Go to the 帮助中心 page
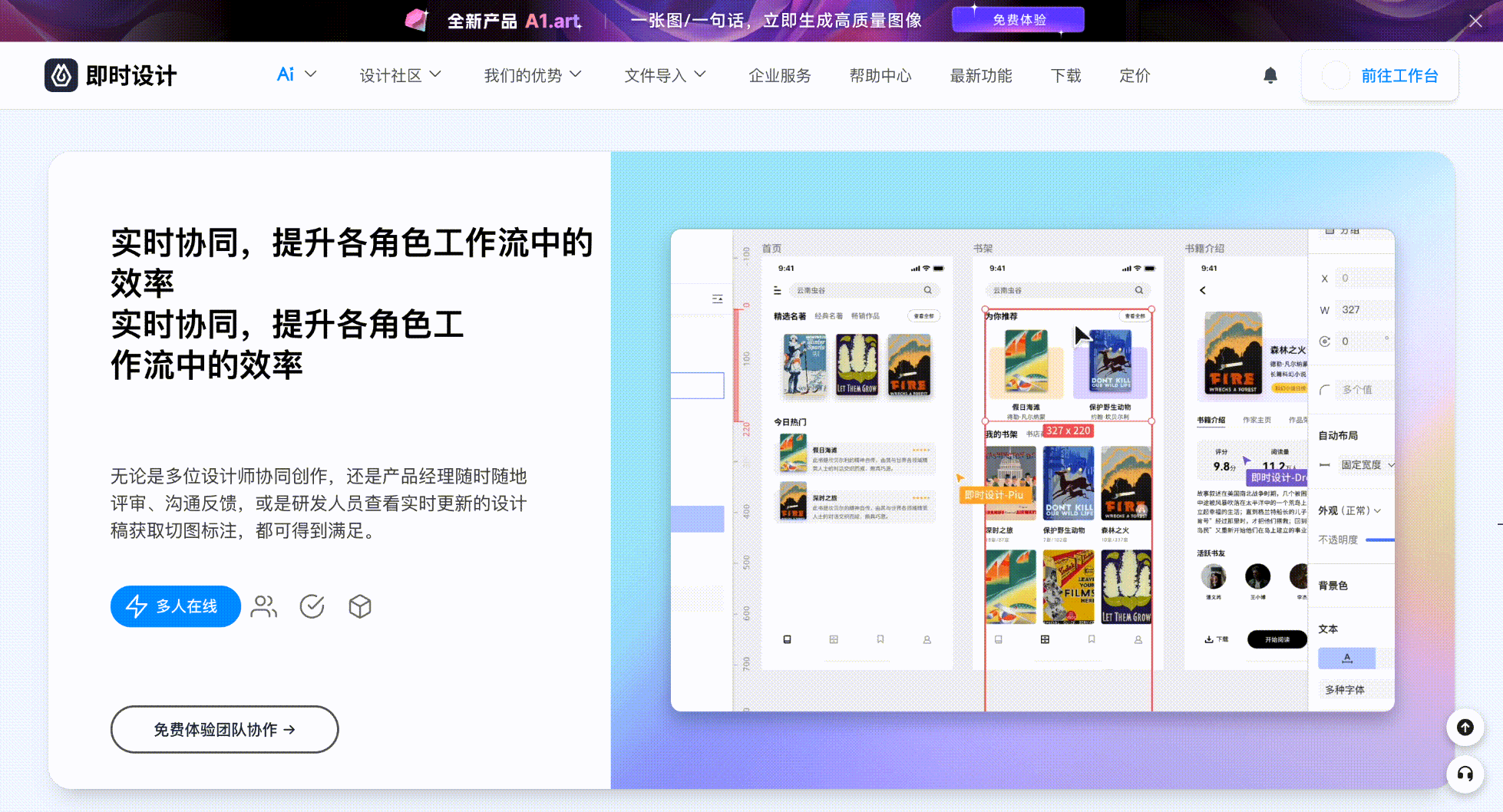 (x=880, y=75)
